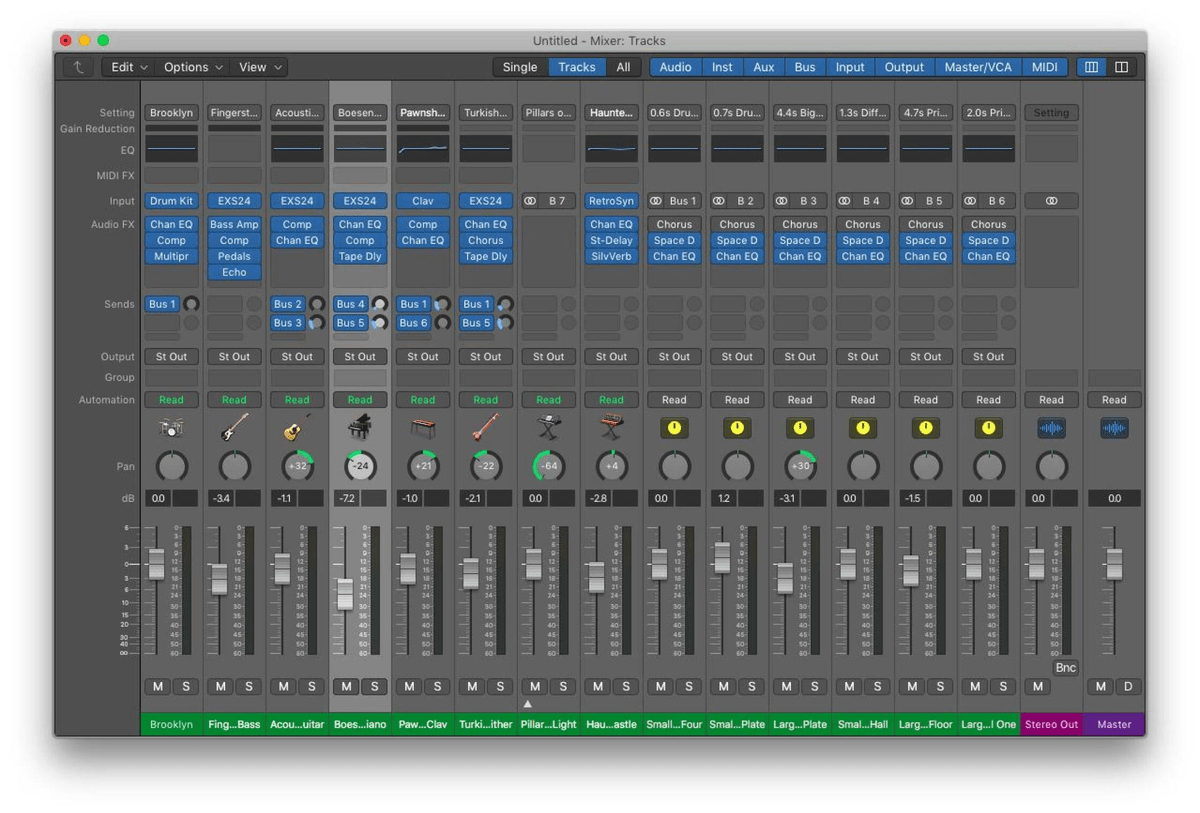Toggle stereo format icon on Stereo Out input

1051,201
